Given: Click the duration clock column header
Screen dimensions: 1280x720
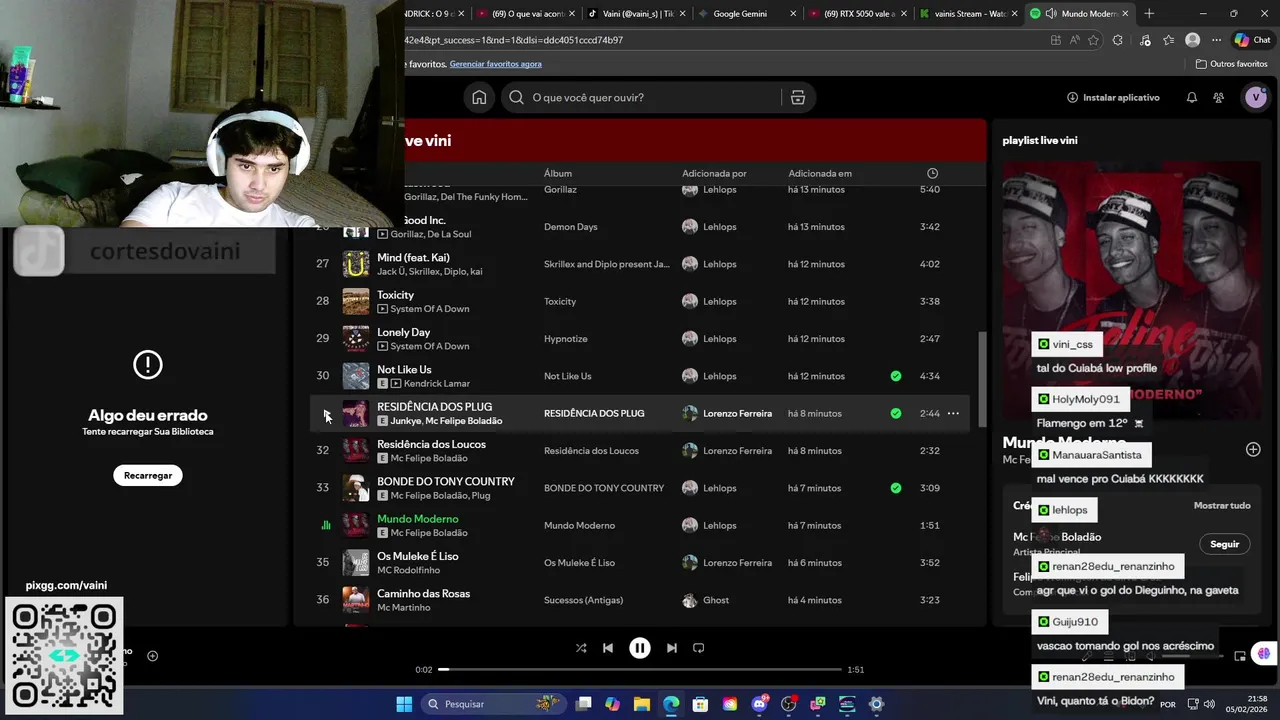Looking at the screenshot, I should click(932, 173).
